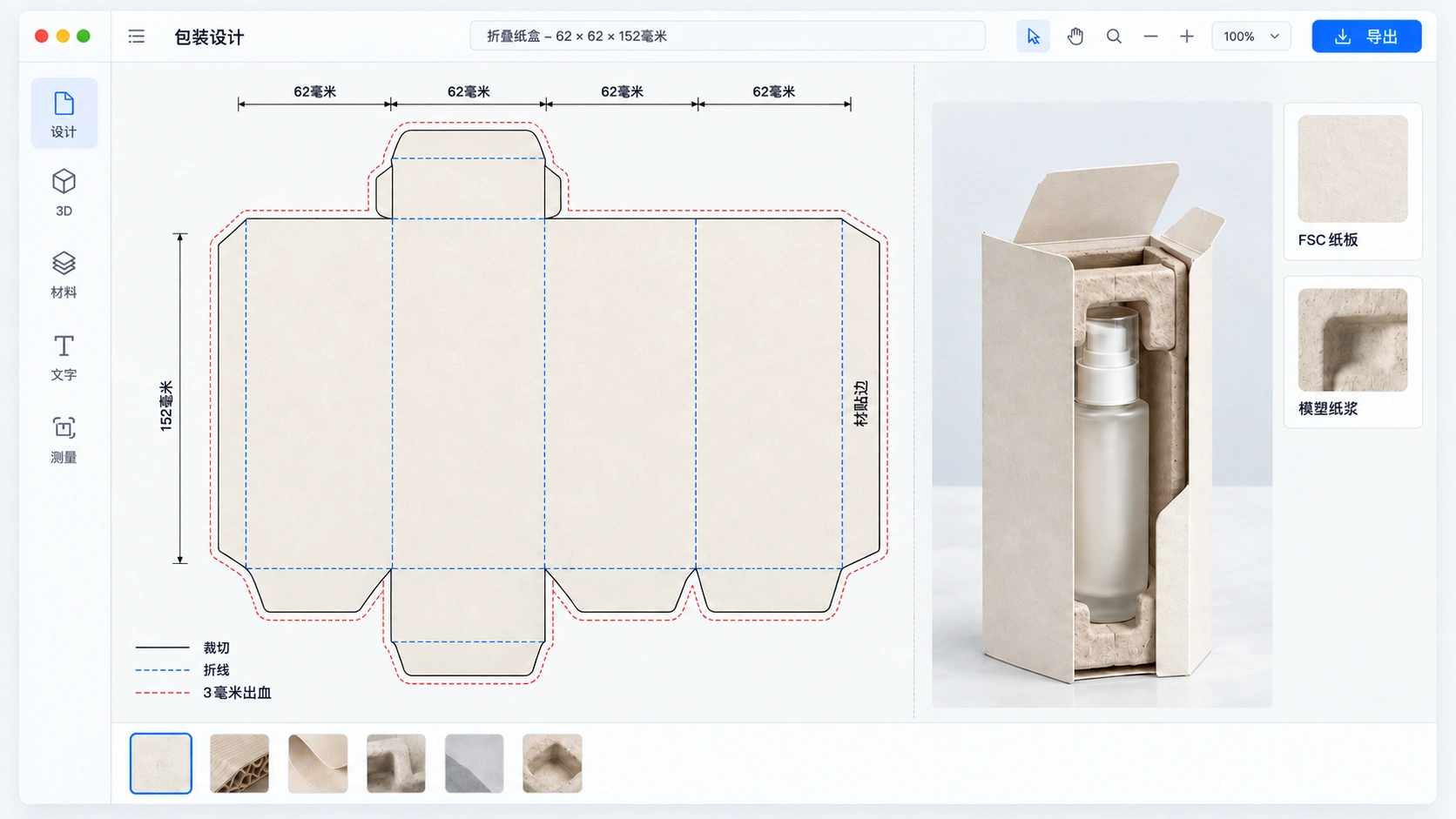Choose the hand pan tool
Viewport: 1456px width, 819px height.
[1075, 37]
